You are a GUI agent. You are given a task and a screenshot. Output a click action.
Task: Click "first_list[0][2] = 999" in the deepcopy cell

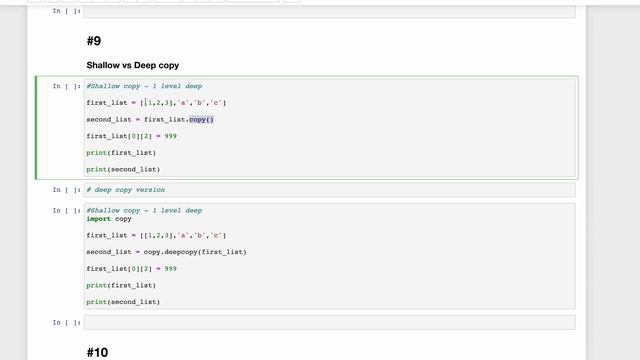point(131,269)
